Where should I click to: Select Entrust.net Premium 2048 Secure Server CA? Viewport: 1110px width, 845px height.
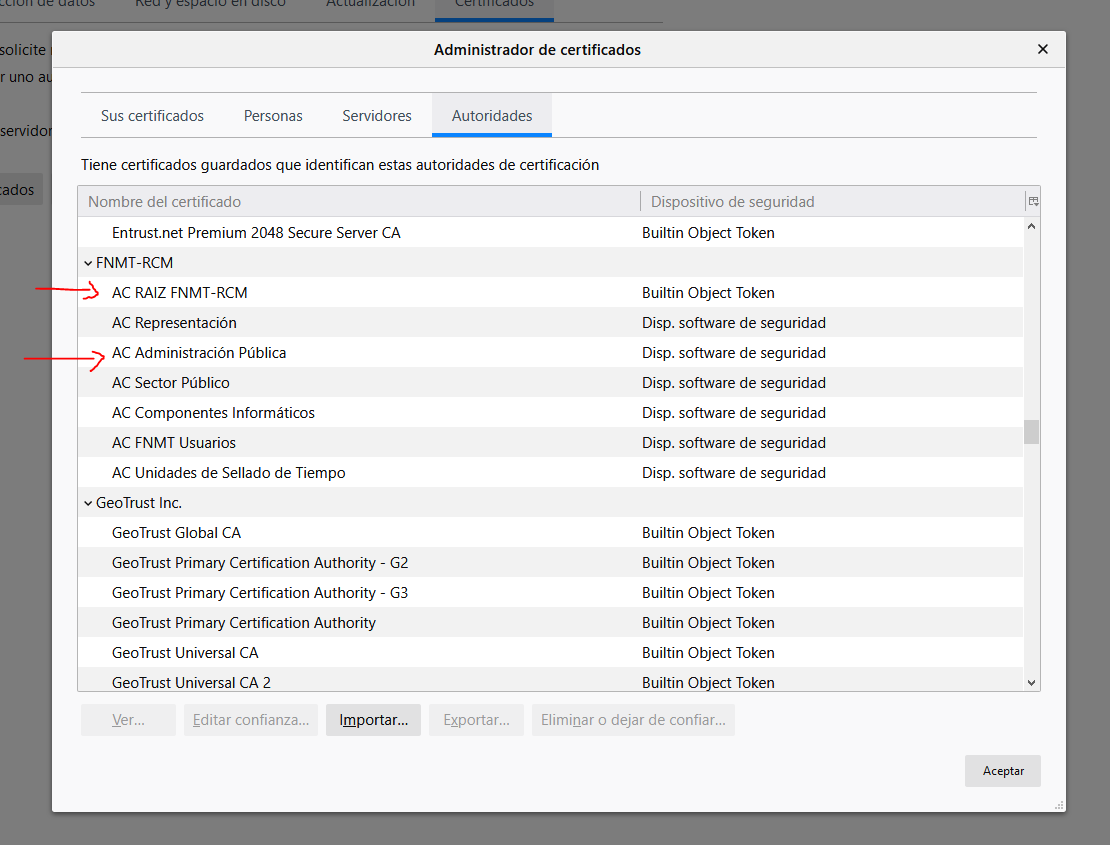[551, 233]
